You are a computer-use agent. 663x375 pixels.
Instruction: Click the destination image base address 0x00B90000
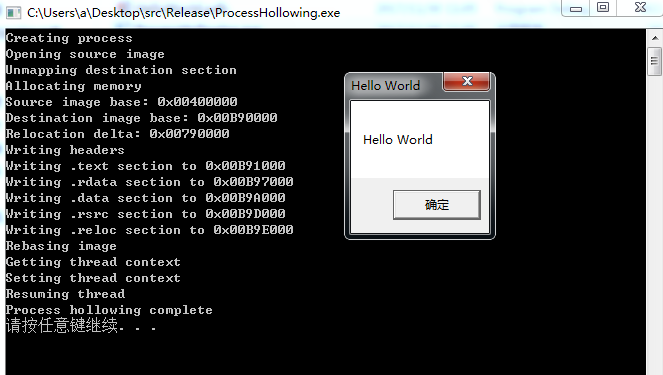click(x=237, y=118)
